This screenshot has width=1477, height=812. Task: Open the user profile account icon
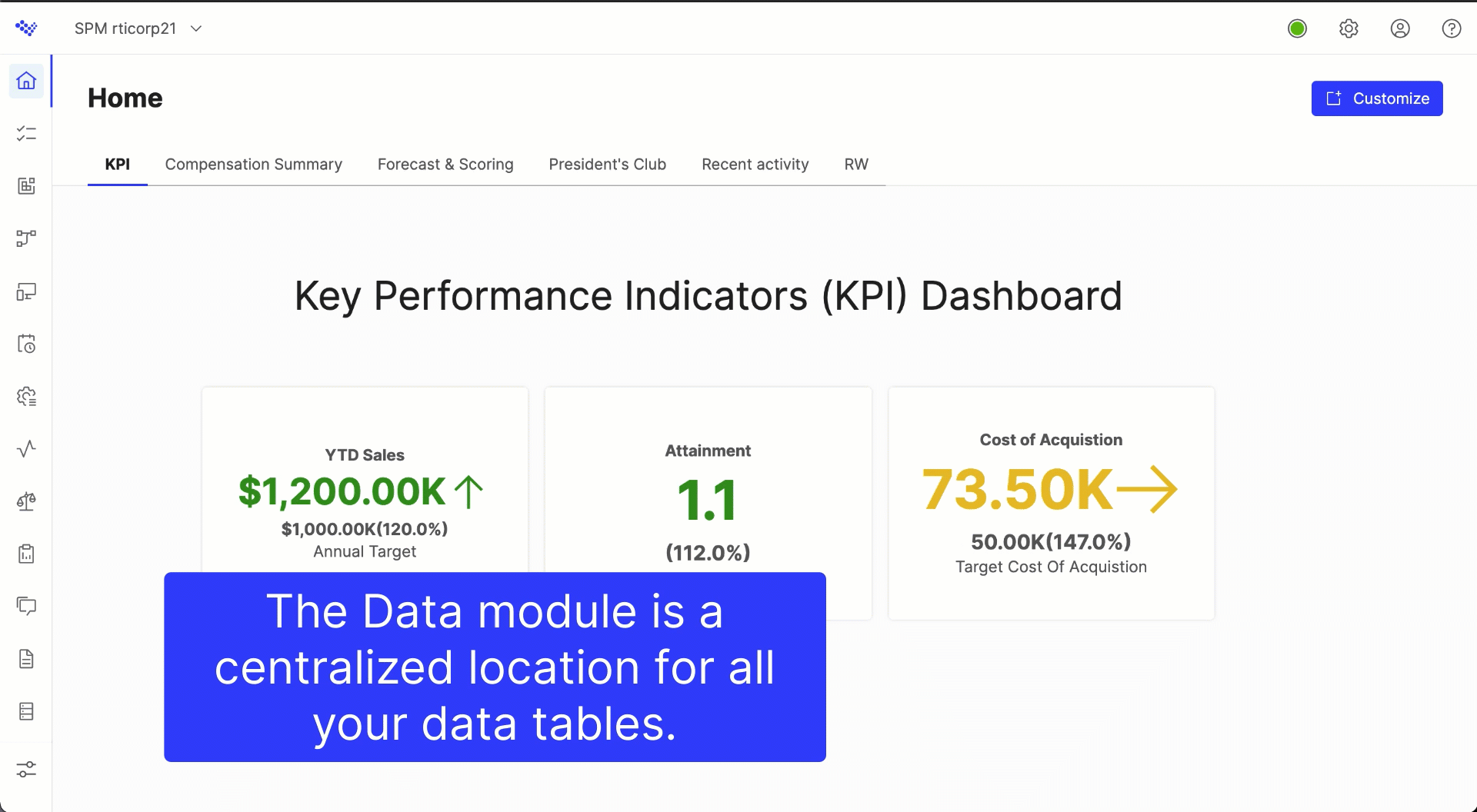[1400, 28]
